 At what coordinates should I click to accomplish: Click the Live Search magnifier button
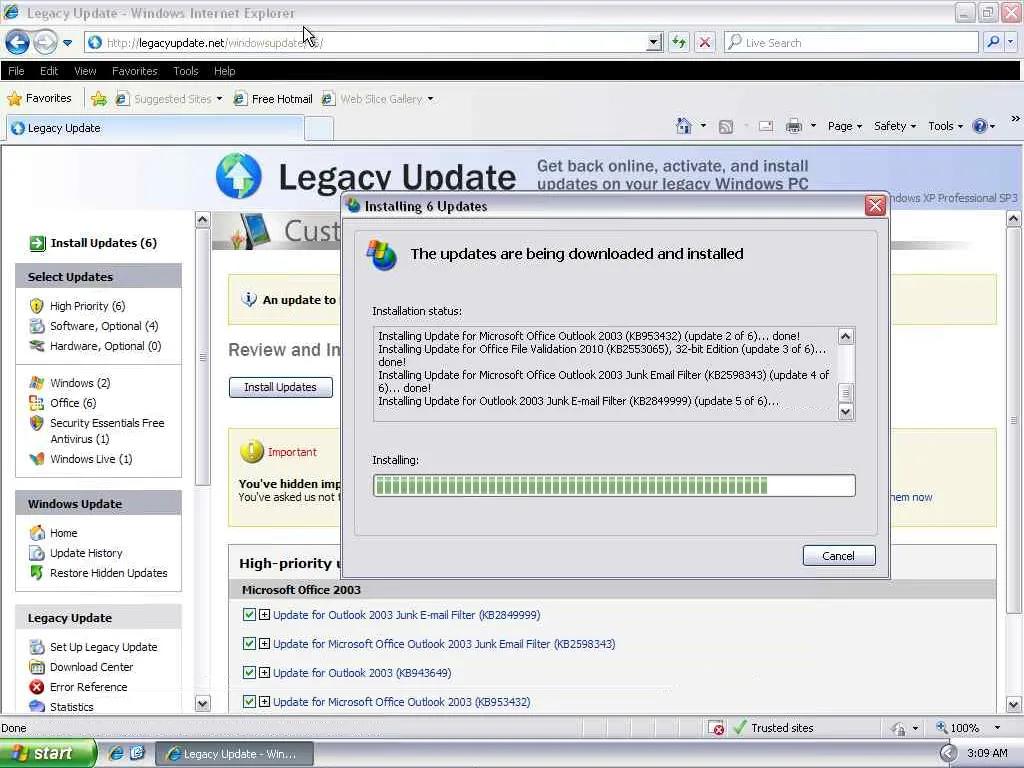tap(993, 42)
